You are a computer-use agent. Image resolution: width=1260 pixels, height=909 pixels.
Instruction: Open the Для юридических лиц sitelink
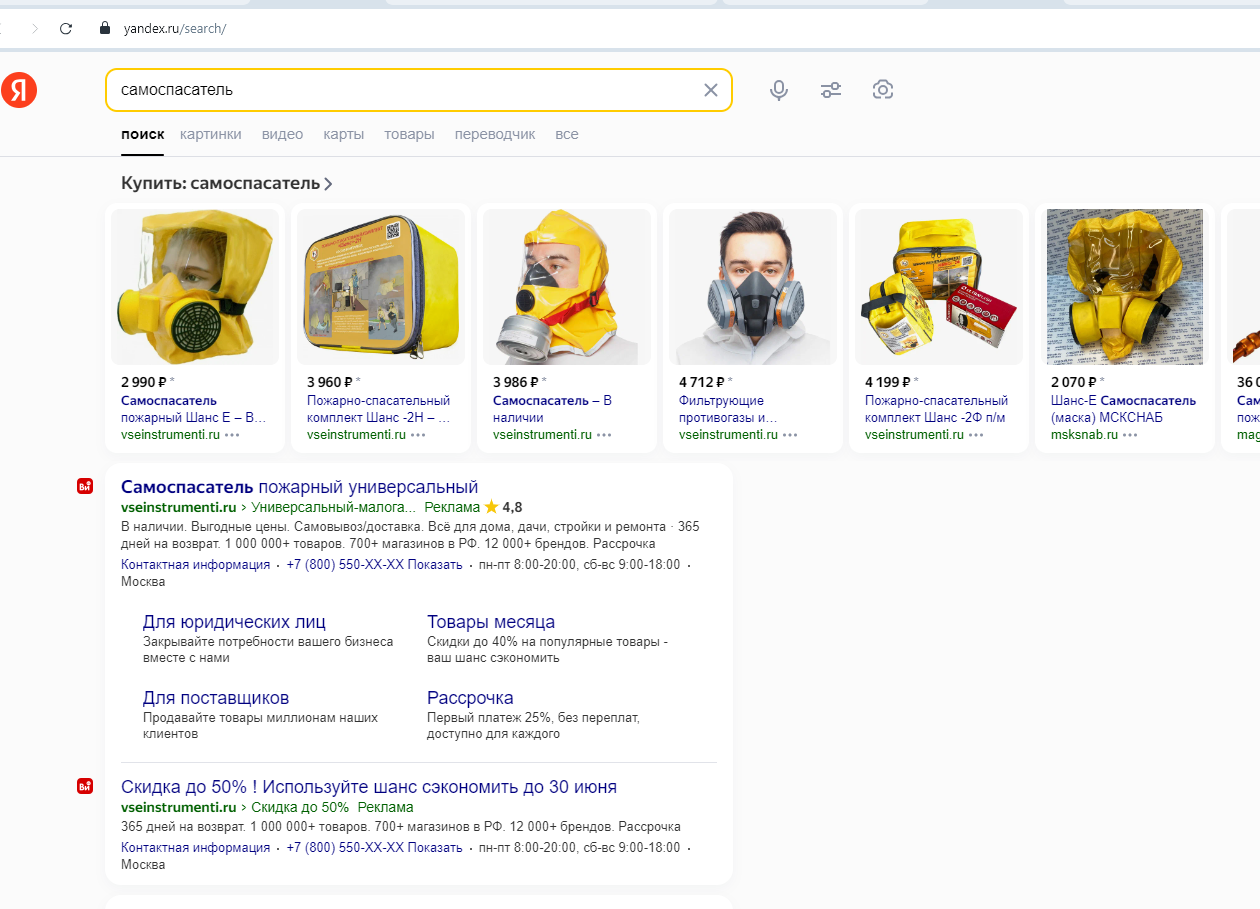click(x=234, y=622)
